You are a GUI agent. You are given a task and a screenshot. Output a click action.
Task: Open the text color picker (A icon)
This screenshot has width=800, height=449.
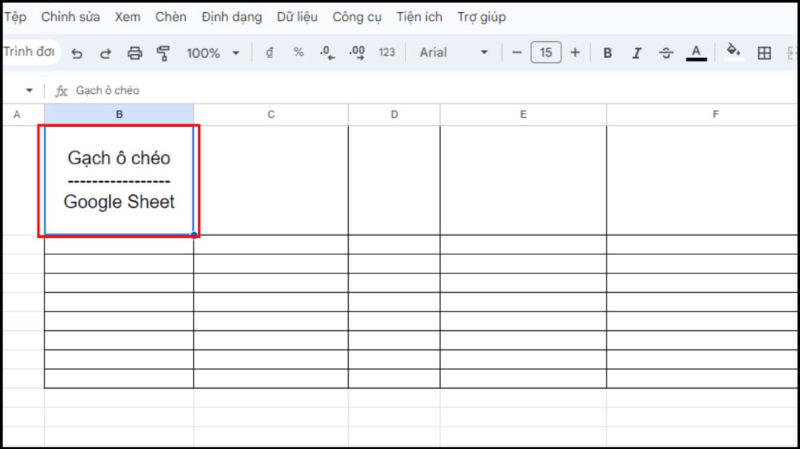[x=697, y=53]
